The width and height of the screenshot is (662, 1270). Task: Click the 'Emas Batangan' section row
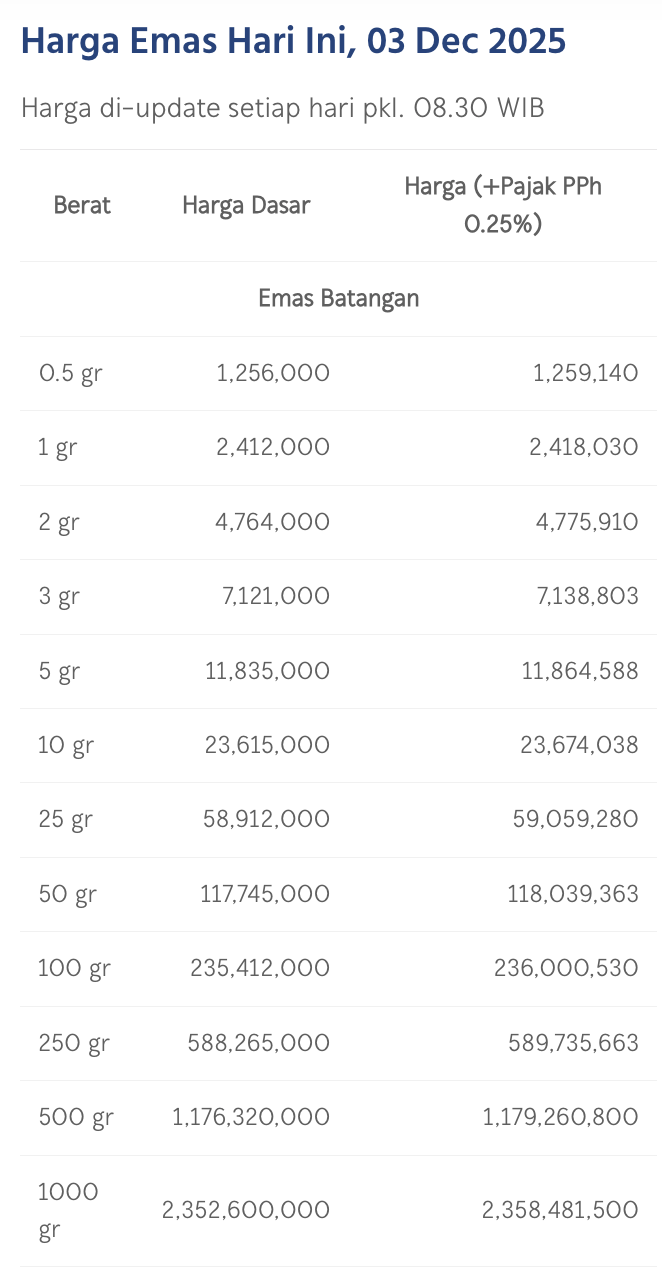coord(338,298)
